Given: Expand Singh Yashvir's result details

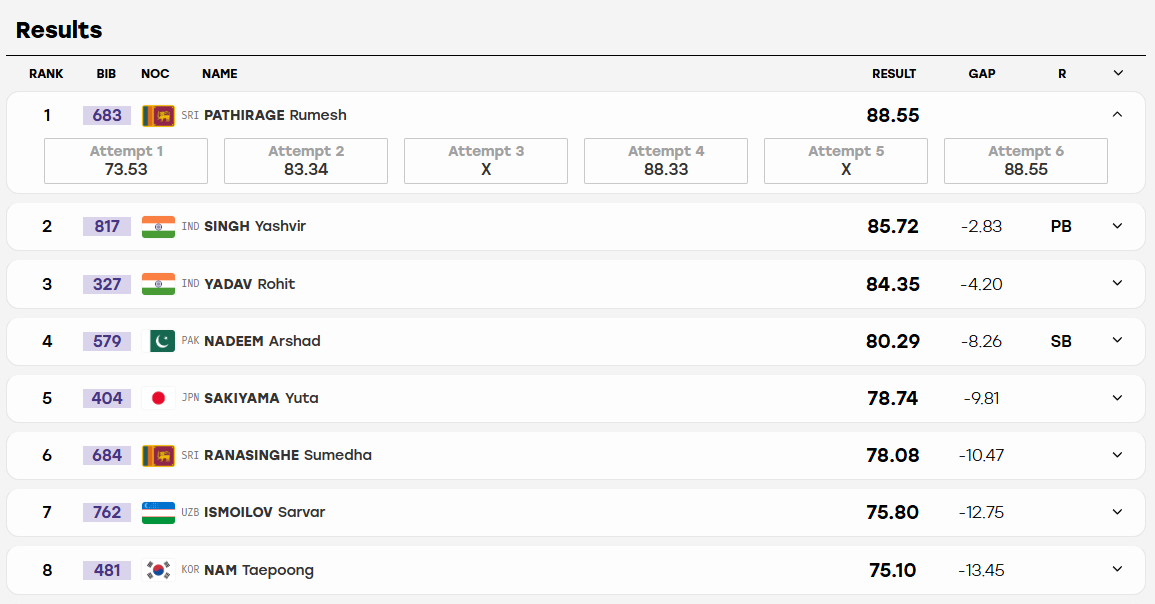Looking at the screenshot, I should click(1117, 226).
